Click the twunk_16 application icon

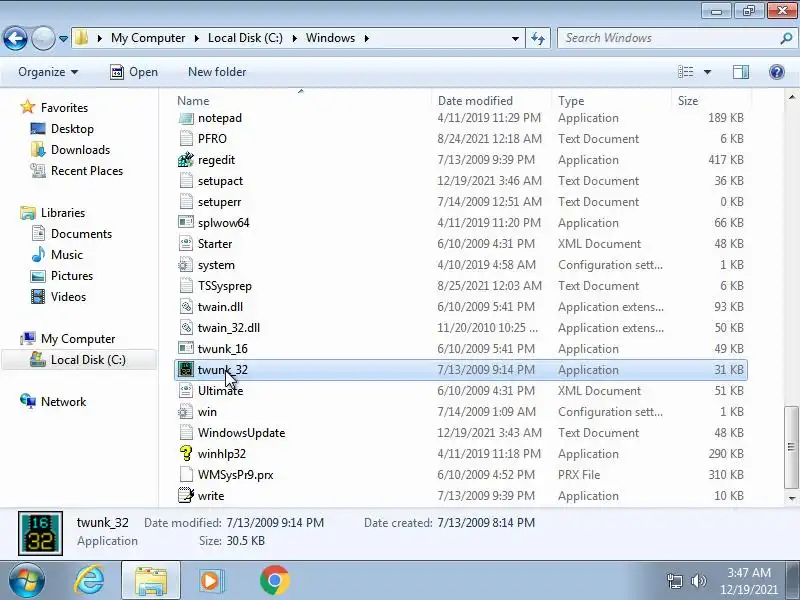coord(186,348)
